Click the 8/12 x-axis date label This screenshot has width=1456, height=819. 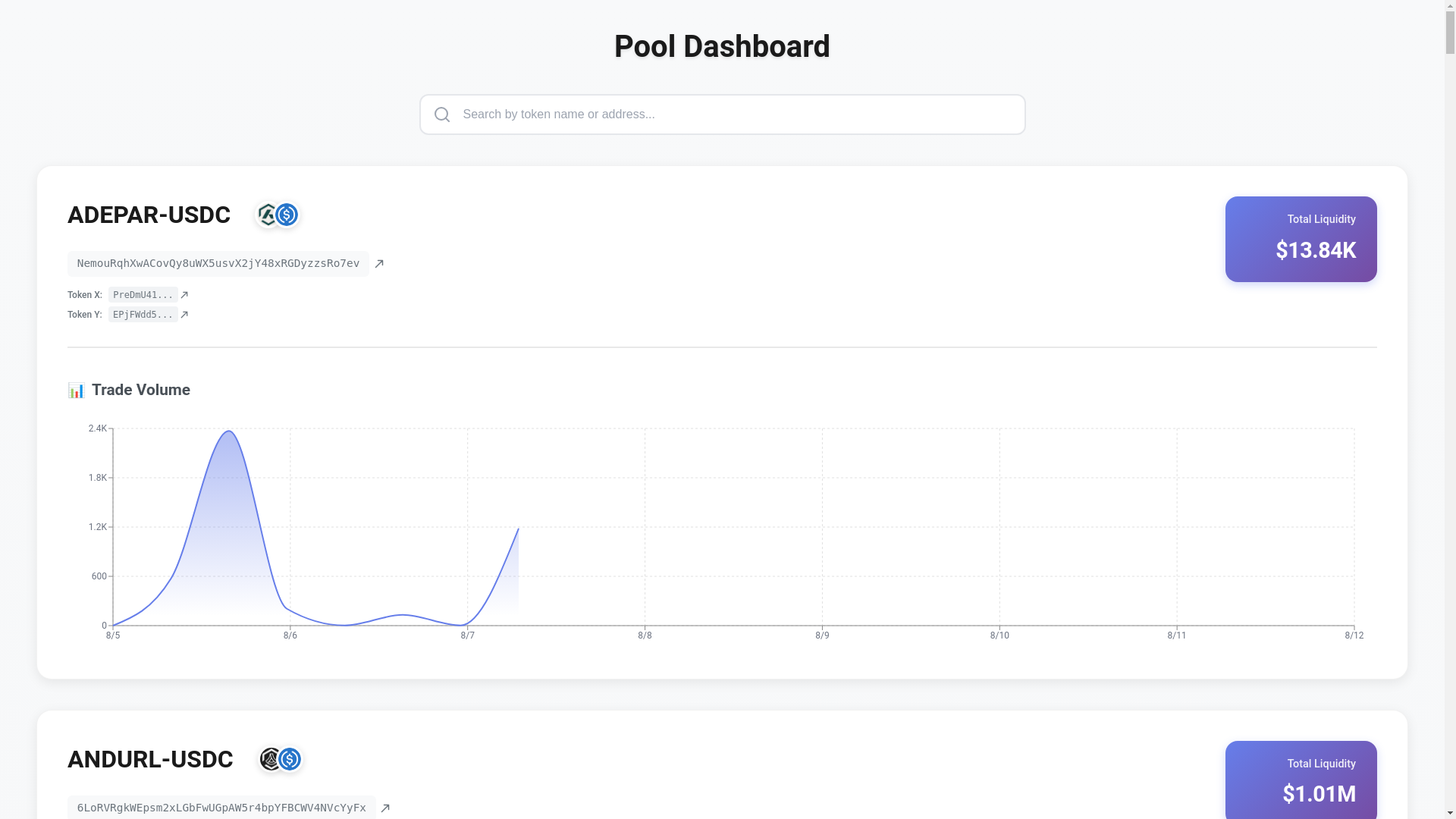click(1354, 635)
